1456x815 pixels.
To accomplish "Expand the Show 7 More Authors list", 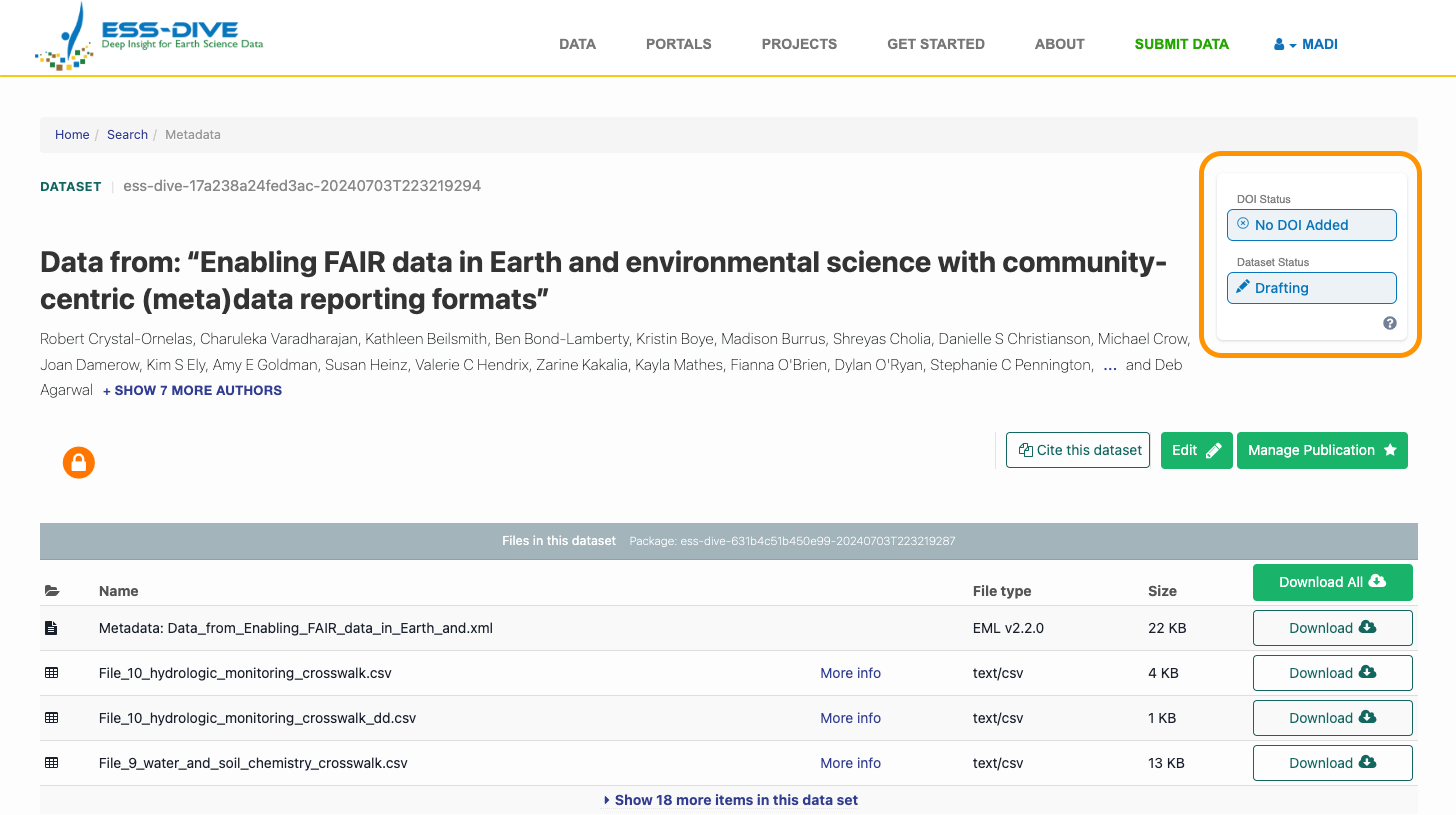I will point(192,391).
